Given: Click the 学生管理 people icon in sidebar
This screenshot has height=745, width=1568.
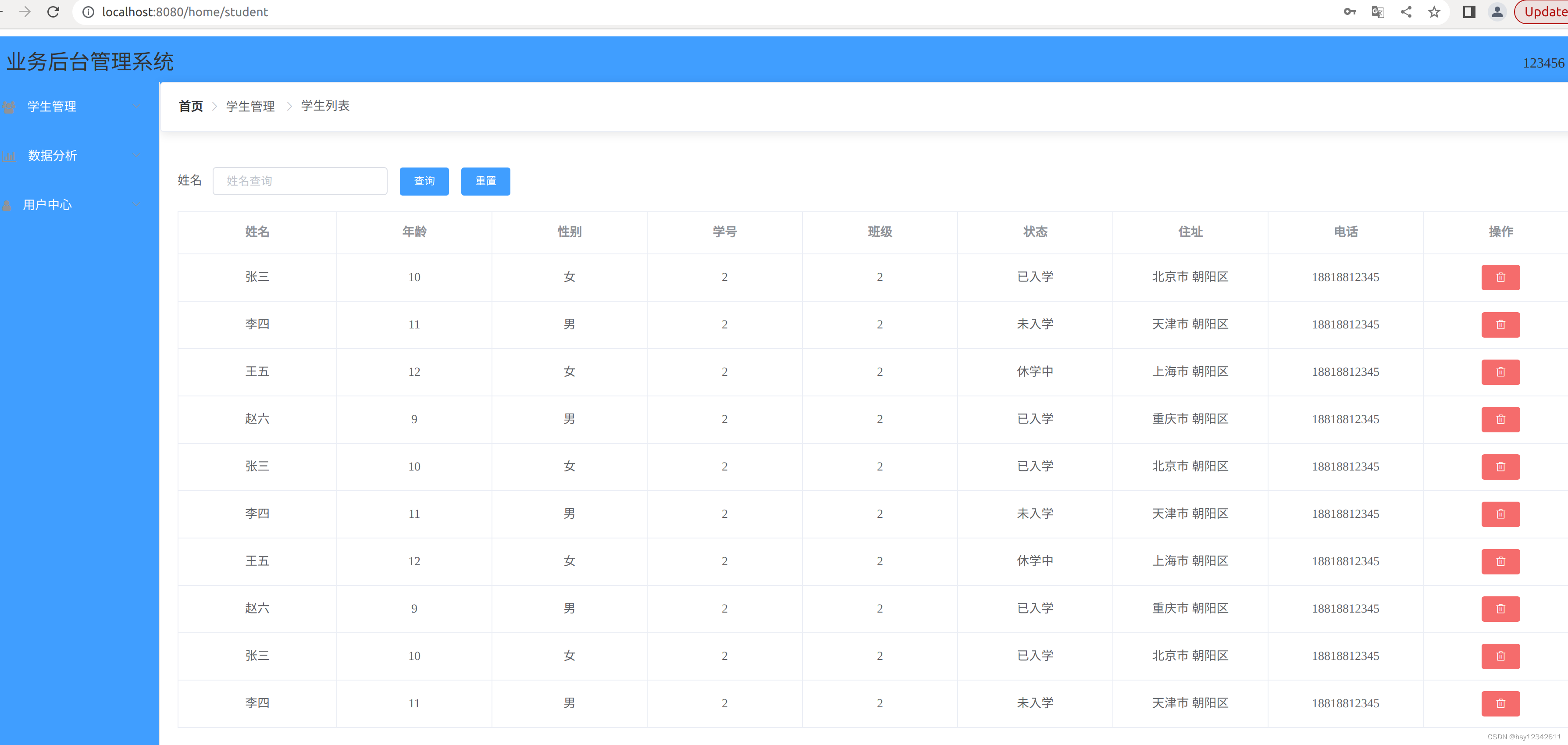Looking at the screenshot, I should [x=8, y=107].
